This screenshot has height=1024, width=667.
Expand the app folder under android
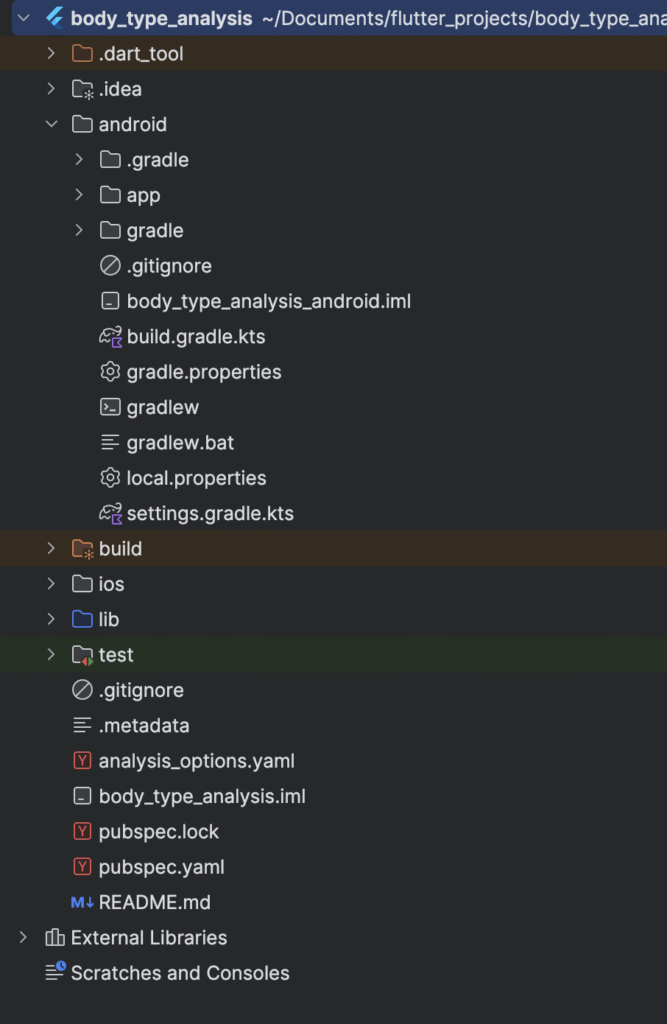pos(79,196)
